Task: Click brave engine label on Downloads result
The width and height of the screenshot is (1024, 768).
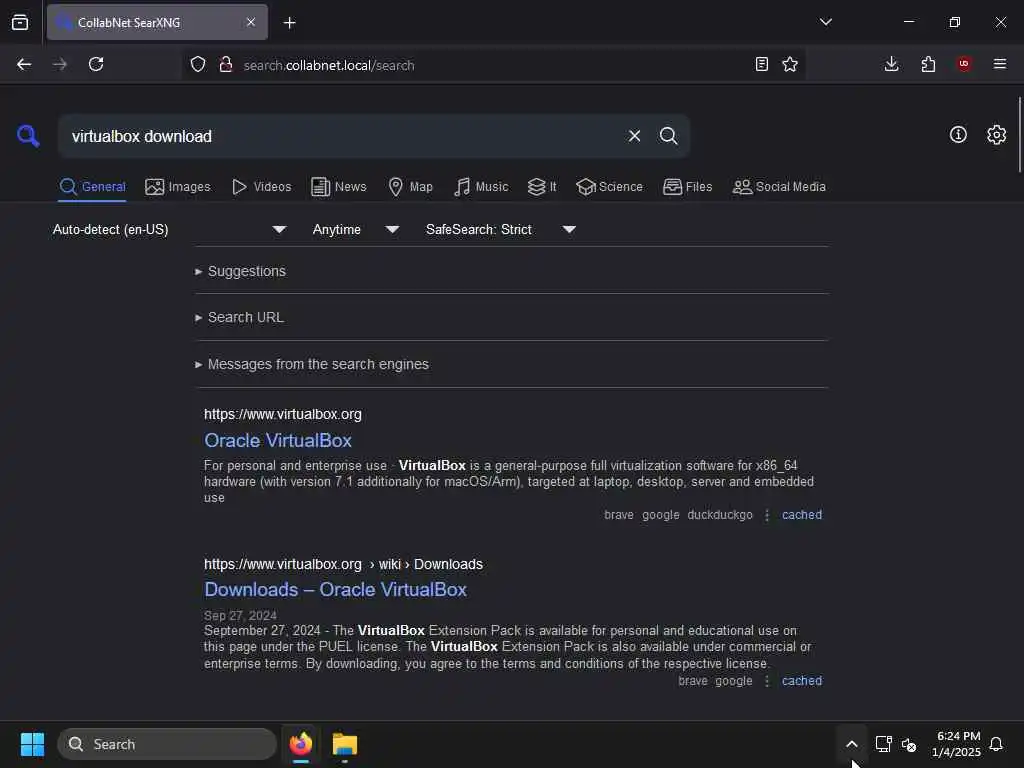Action: (693, 680)
